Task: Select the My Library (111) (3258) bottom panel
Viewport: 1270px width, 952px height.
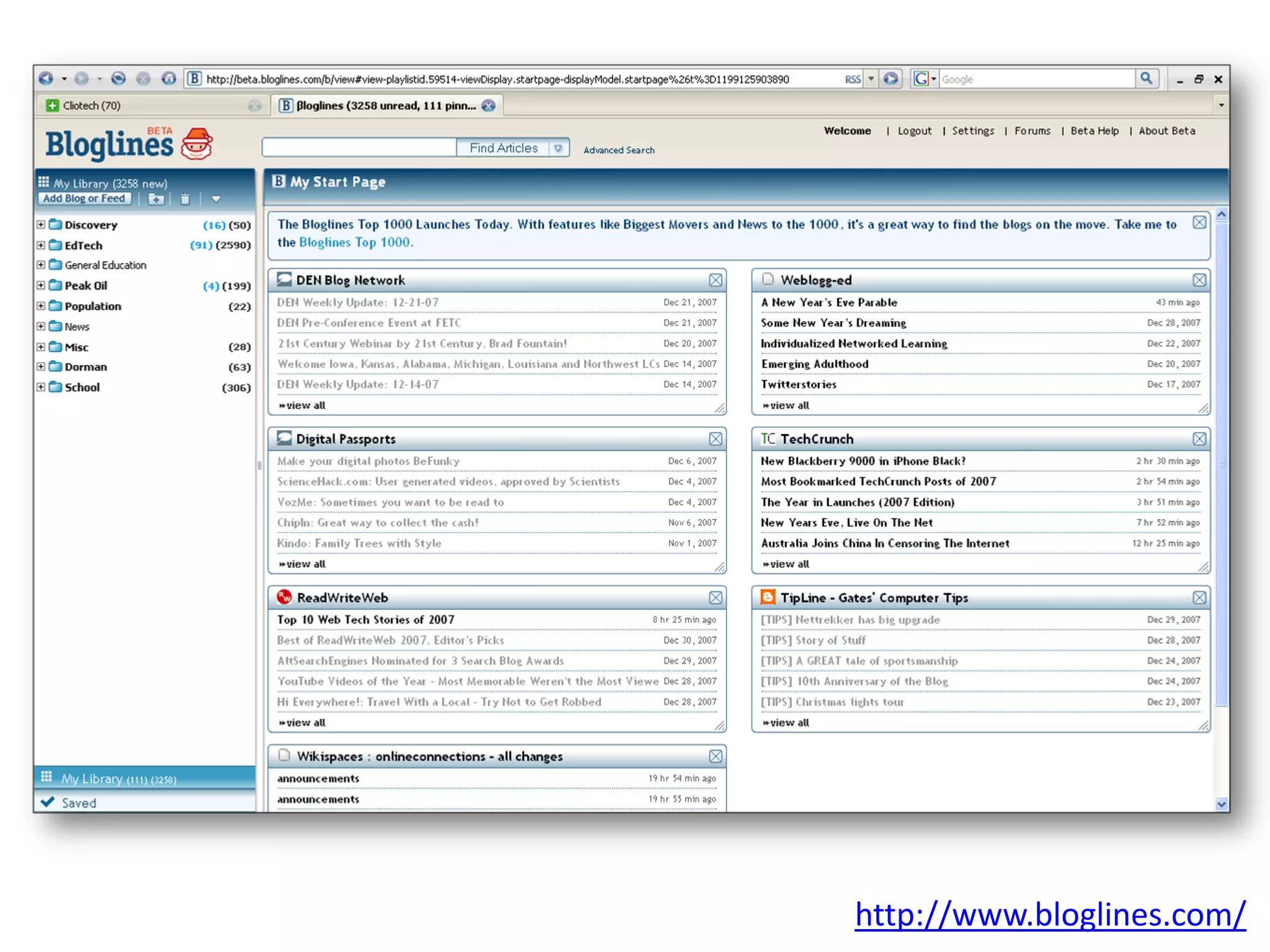Action: 144,778
